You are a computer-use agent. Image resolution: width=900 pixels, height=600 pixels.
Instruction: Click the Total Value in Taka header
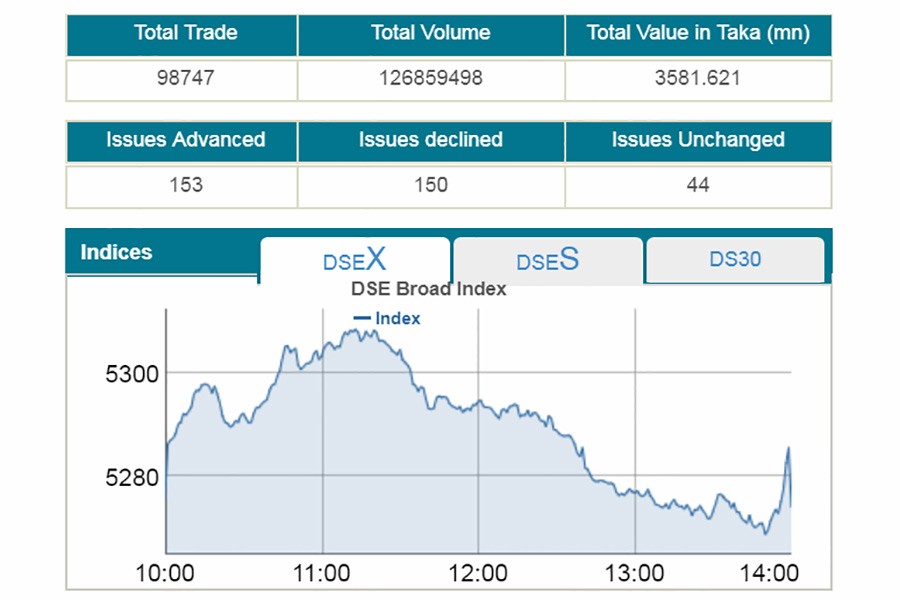[698, 34]
